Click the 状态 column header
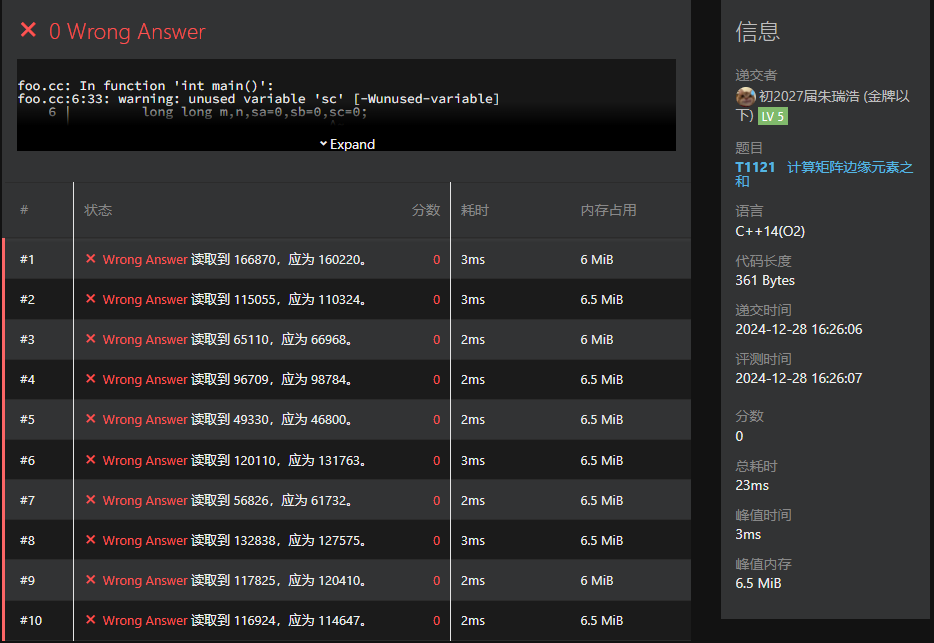This screenshot has width=934, height=643. pos(98,210)
